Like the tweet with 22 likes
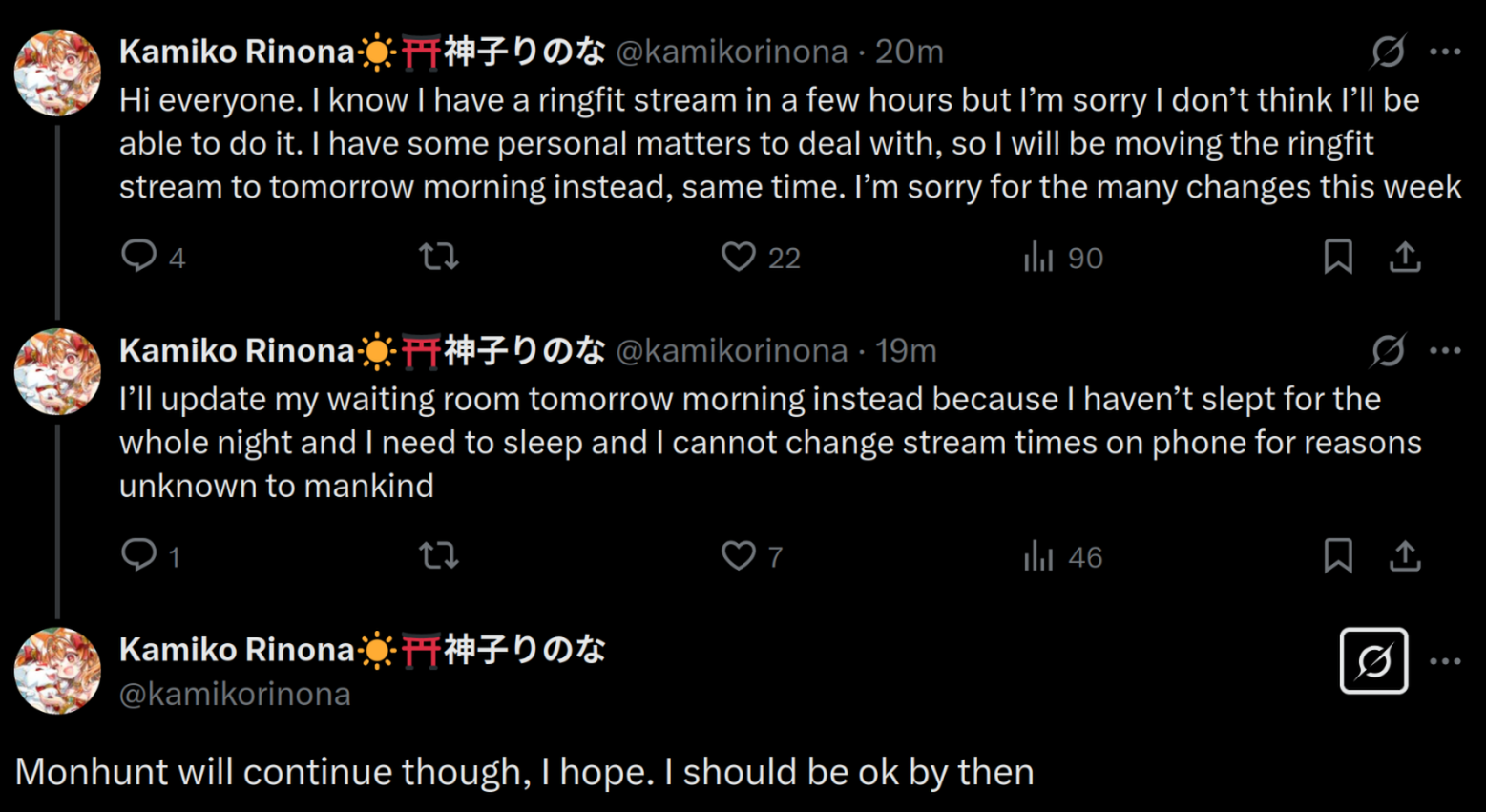This screenshot has height=812, width=1486. coord(739,256)
